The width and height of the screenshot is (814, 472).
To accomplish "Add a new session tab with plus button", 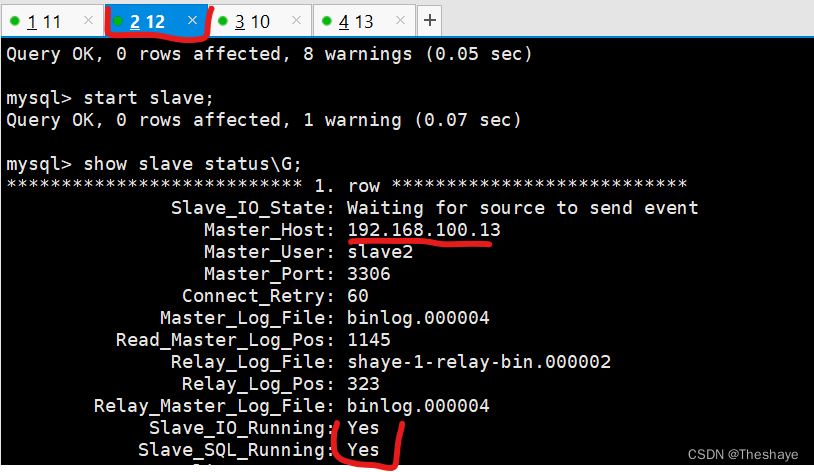I will [429, 21].
